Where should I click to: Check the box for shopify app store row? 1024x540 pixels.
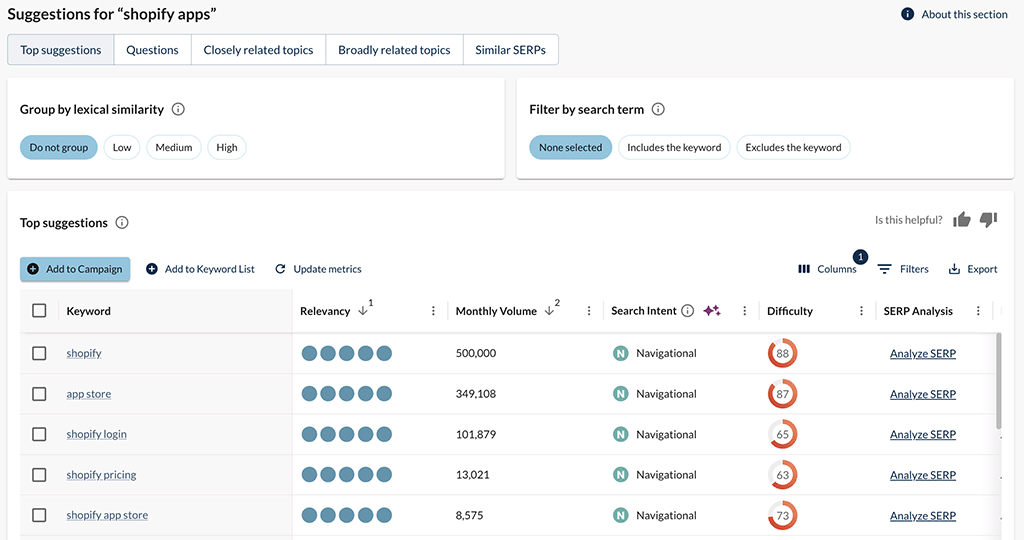pyautogui.click(x=39, y=515)
